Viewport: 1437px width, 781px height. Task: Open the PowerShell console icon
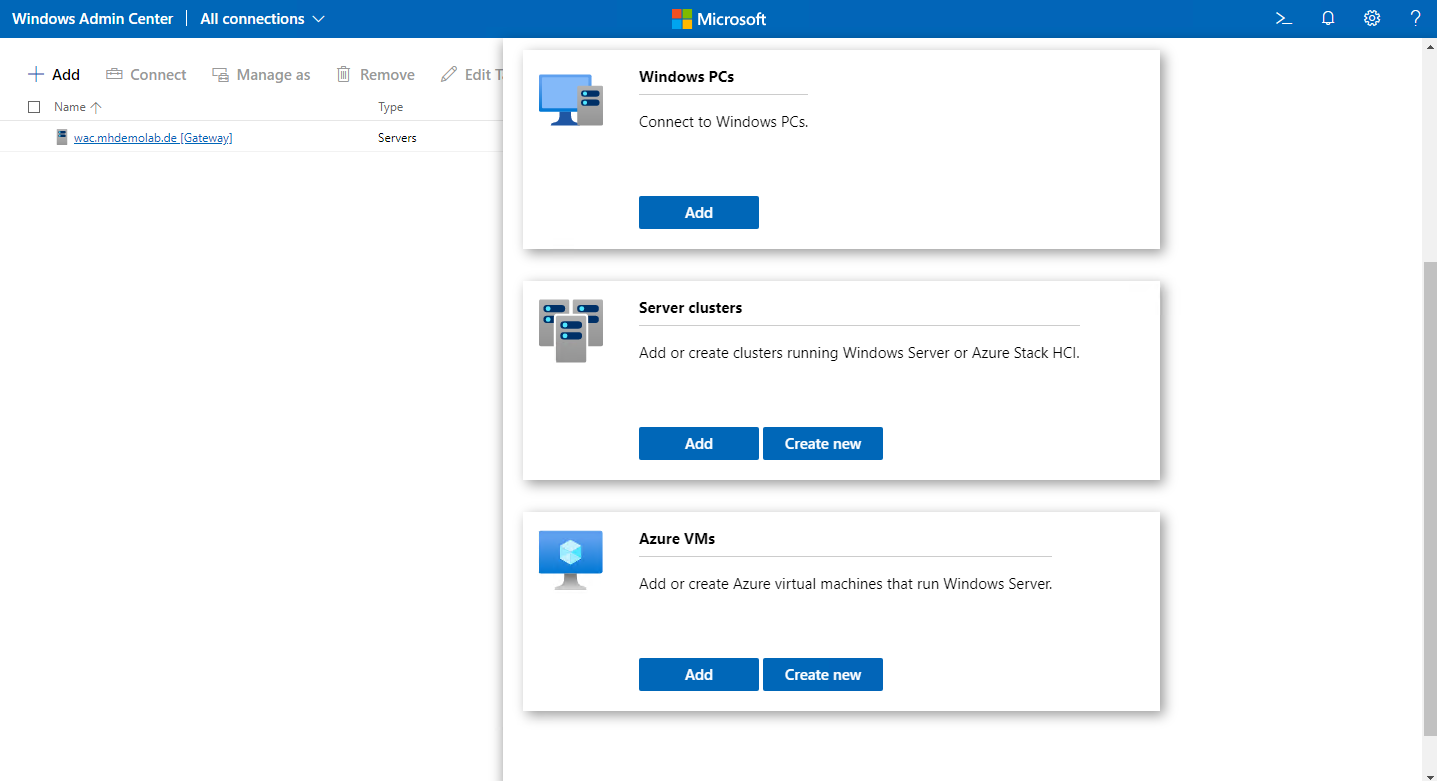tap(1283, 18)
